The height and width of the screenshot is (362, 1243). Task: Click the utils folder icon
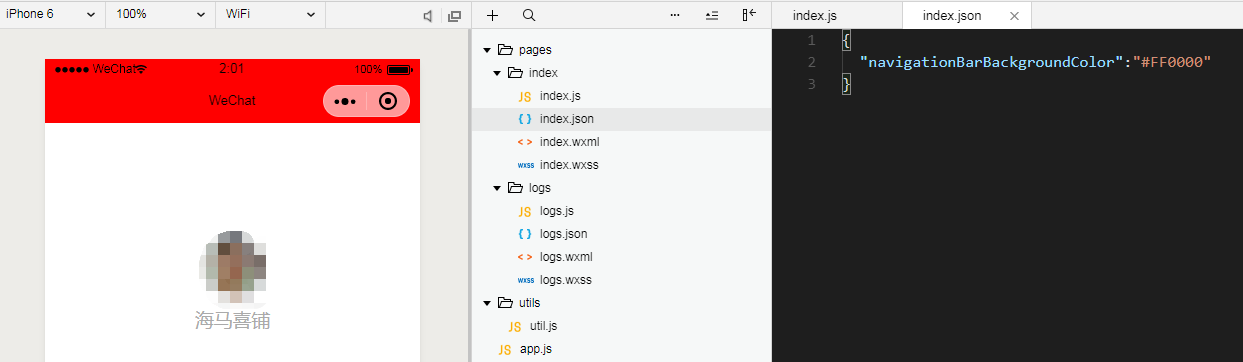click(505, 303)
